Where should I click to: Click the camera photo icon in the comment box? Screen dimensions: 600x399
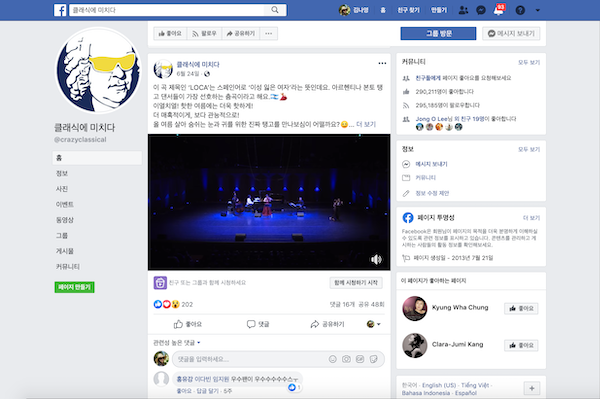346,359
